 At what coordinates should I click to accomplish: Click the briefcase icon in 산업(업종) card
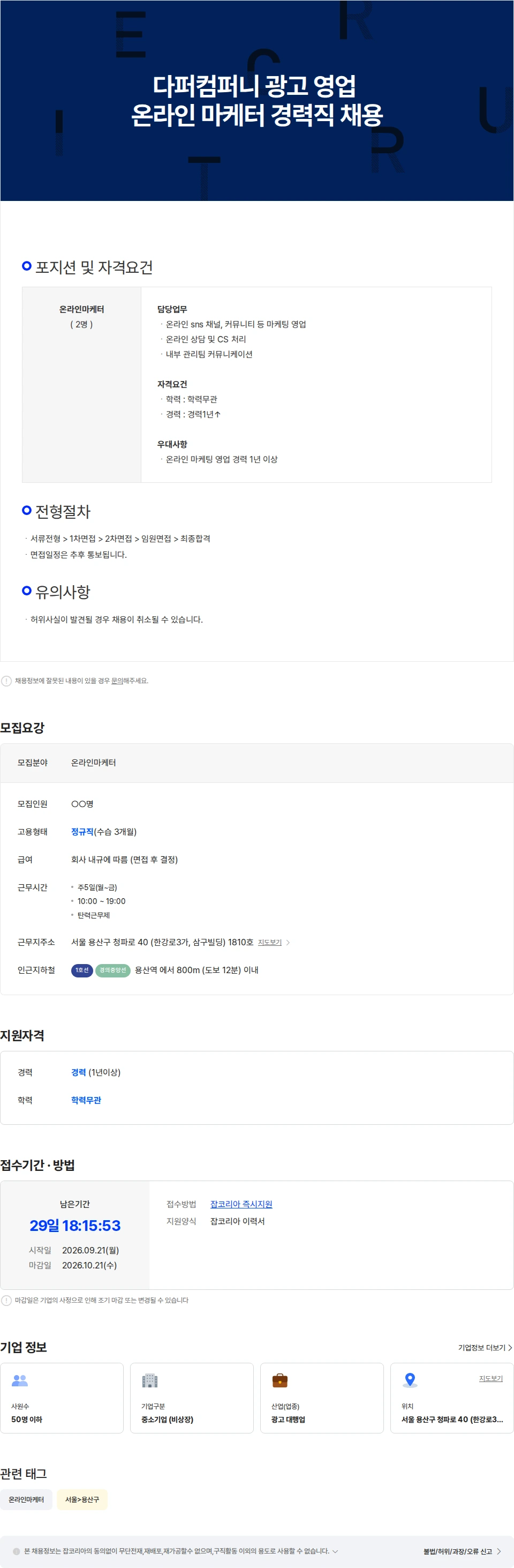coord(280,1380)
